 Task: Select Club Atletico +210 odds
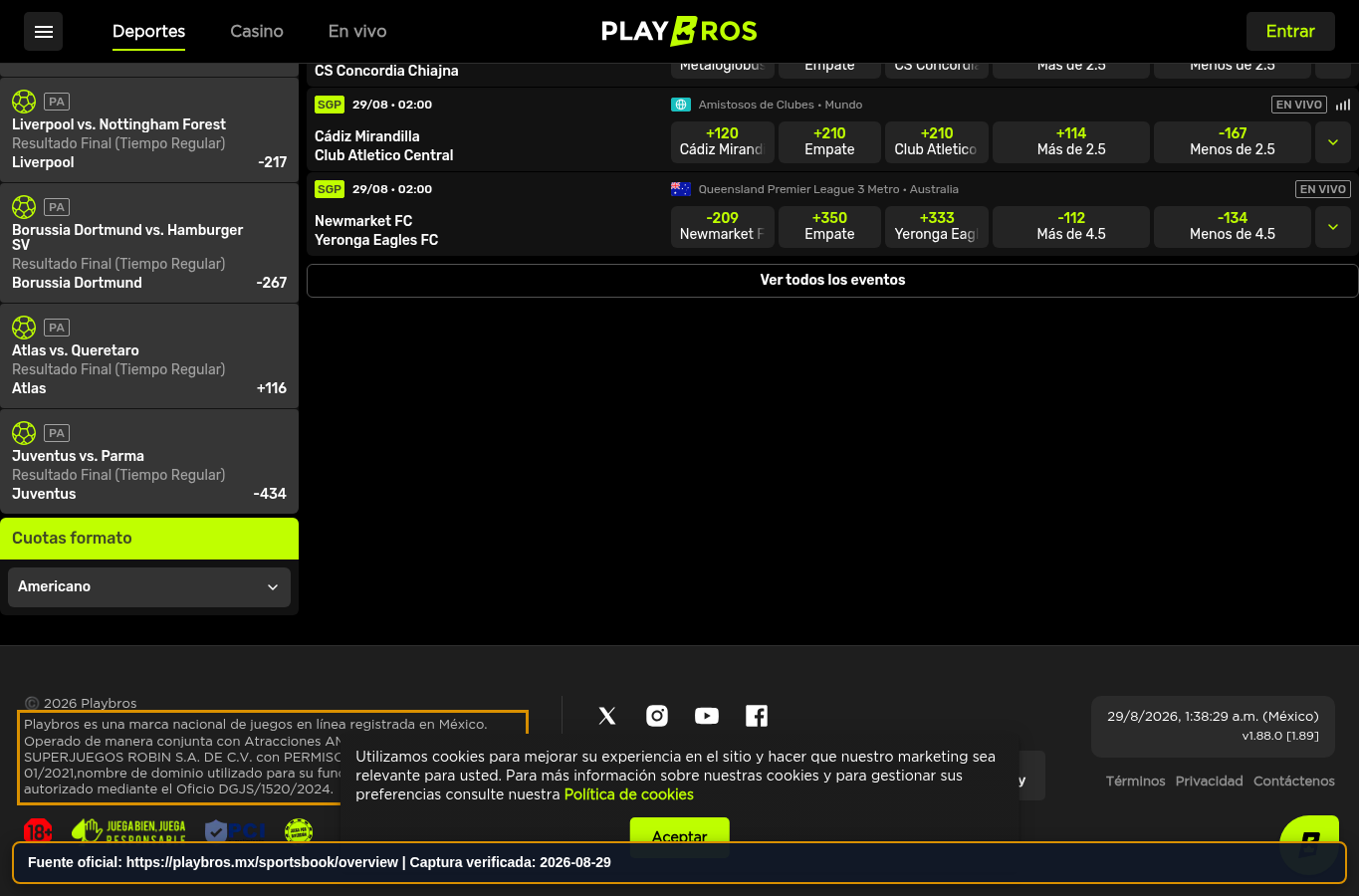[x=937, y=142]
